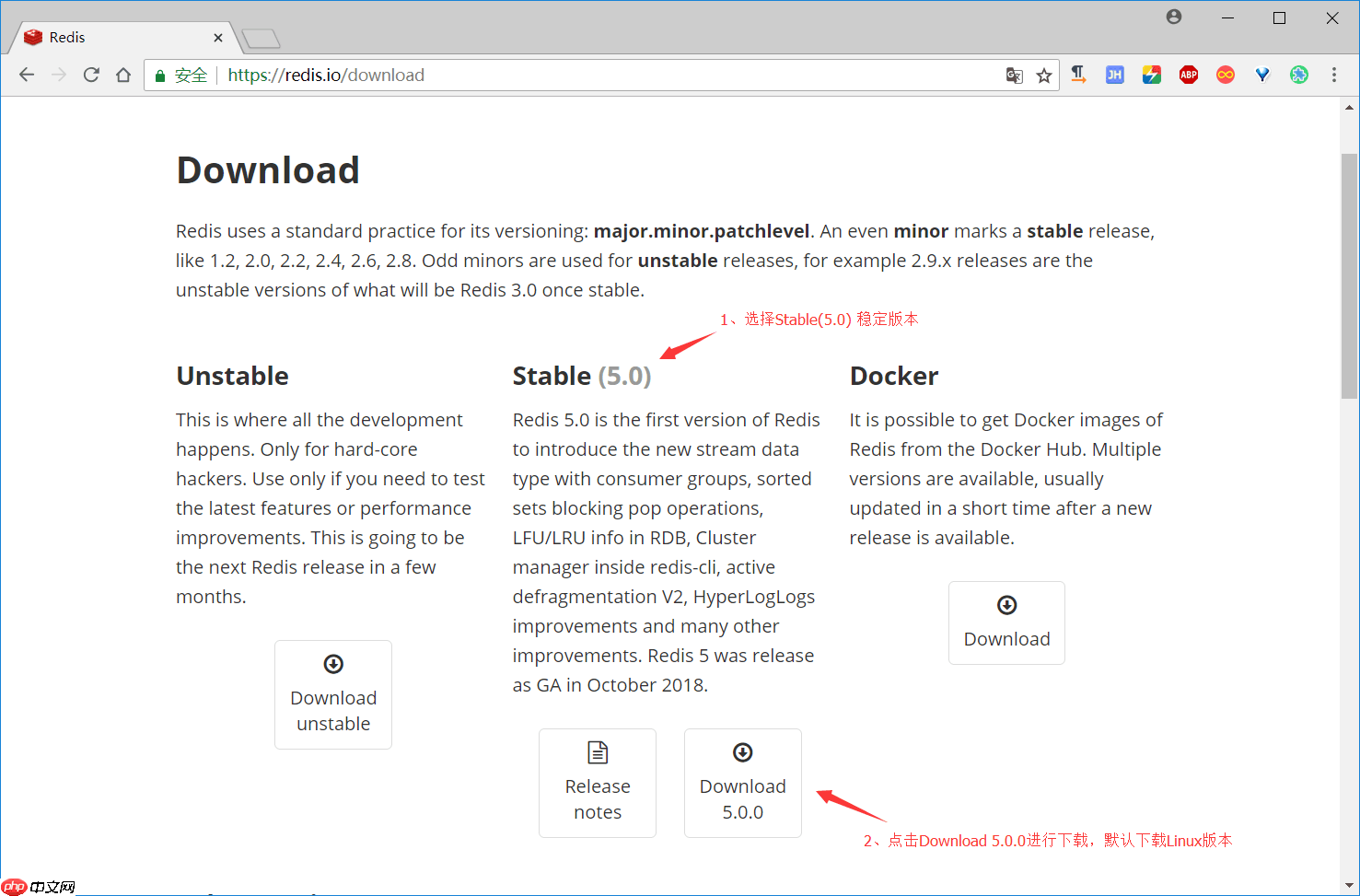Open the blue JH extension

pyautogui.click(x=1115, y=75)
